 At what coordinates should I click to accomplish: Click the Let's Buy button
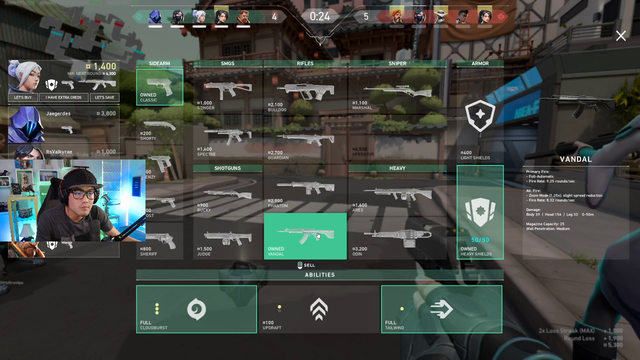click(x=23, y=97)
